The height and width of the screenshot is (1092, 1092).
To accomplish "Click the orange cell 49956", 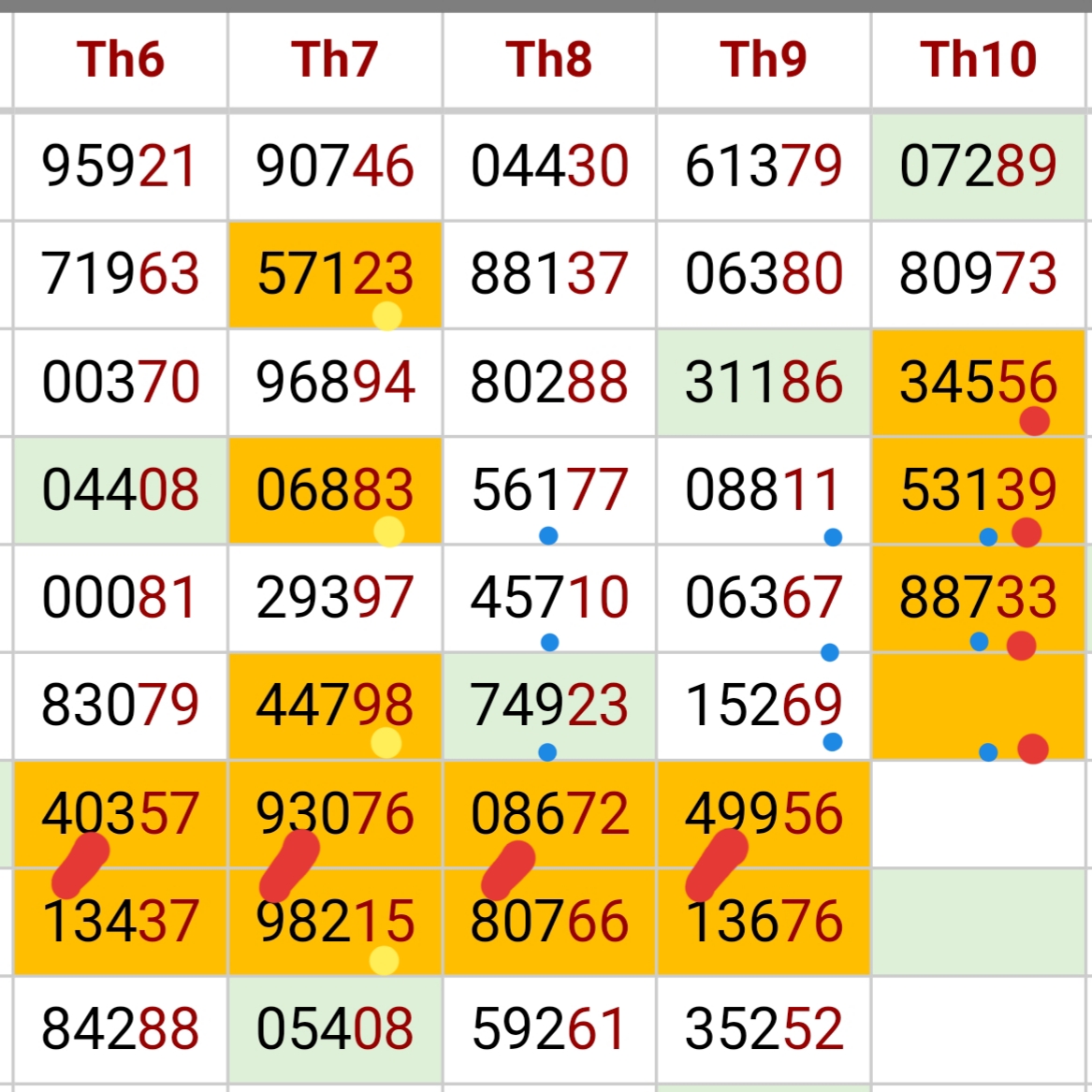I will point(764,812).
